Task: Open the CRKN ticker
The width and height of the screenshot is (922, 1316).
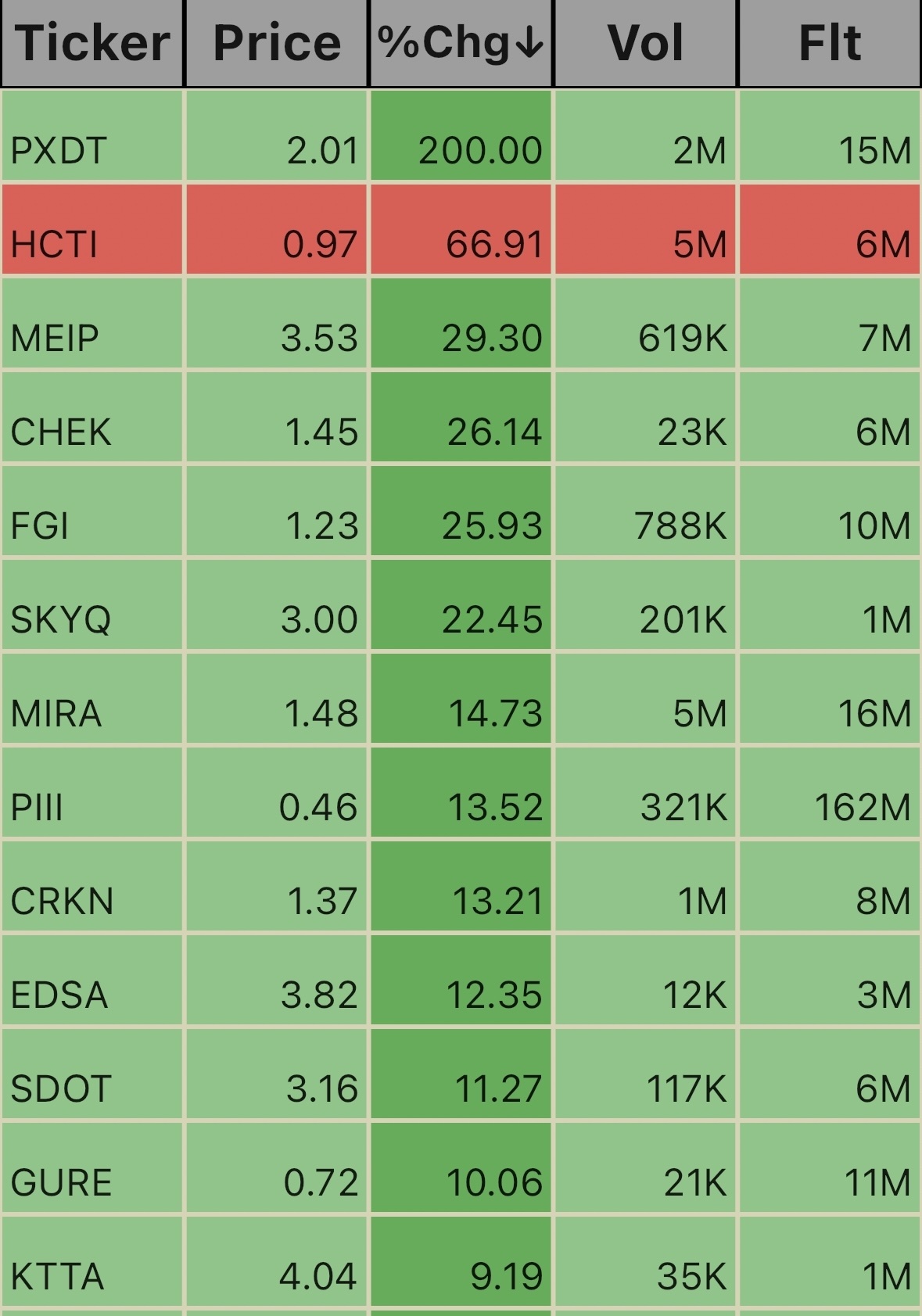Action: tap(62, 902)
